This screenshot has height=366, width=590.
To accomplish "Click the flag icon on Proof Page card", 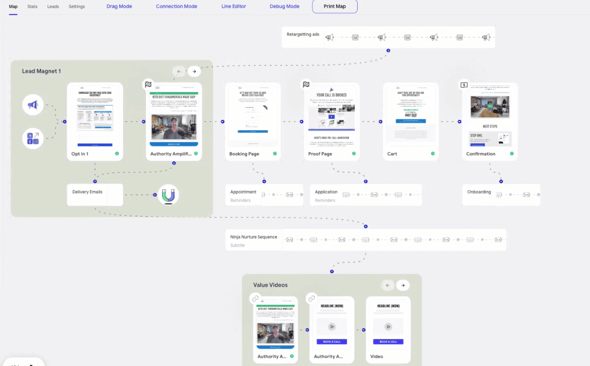I will (306, 84).
